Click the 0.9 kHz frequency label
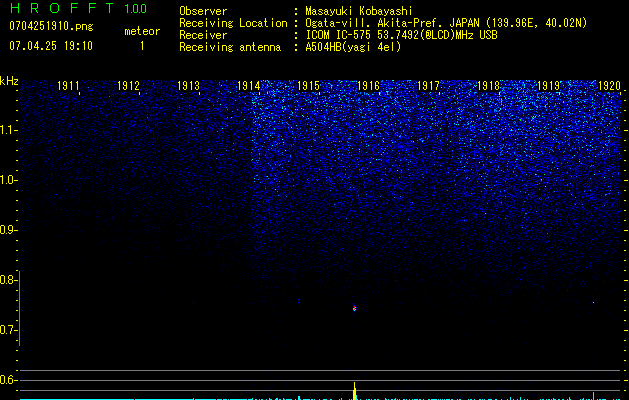Screen dimensions: 629x400 (7, 230)
